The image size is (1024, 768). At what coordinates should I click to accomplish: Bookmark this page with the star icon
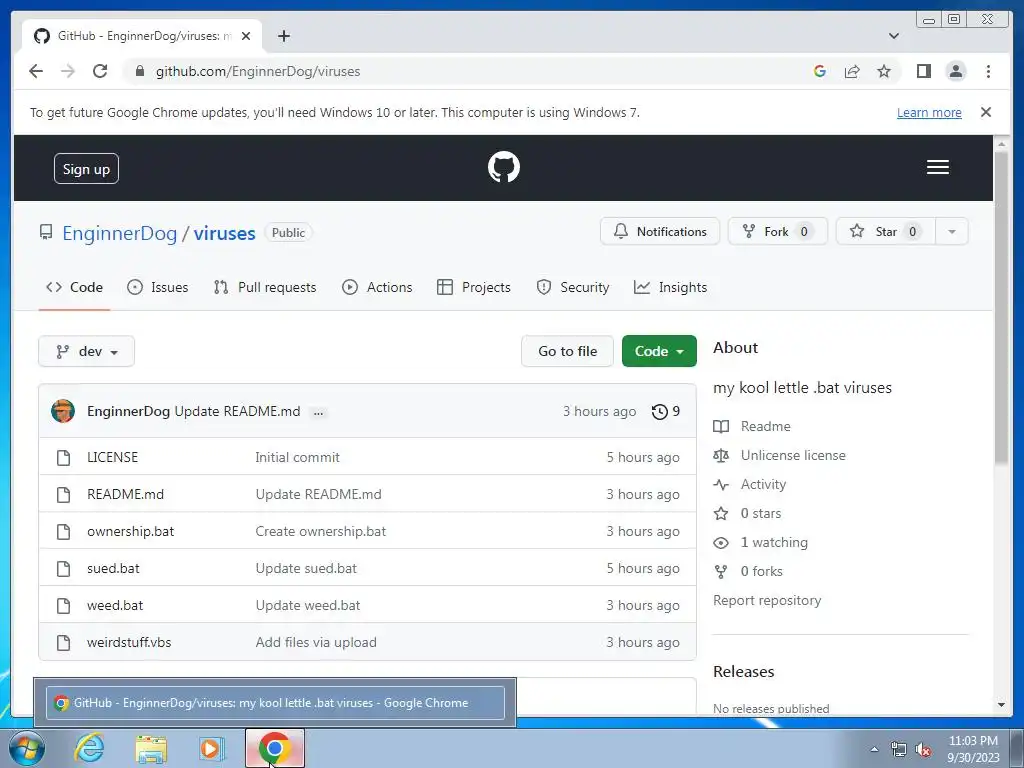pyautogui.click(x=884, y=71)
